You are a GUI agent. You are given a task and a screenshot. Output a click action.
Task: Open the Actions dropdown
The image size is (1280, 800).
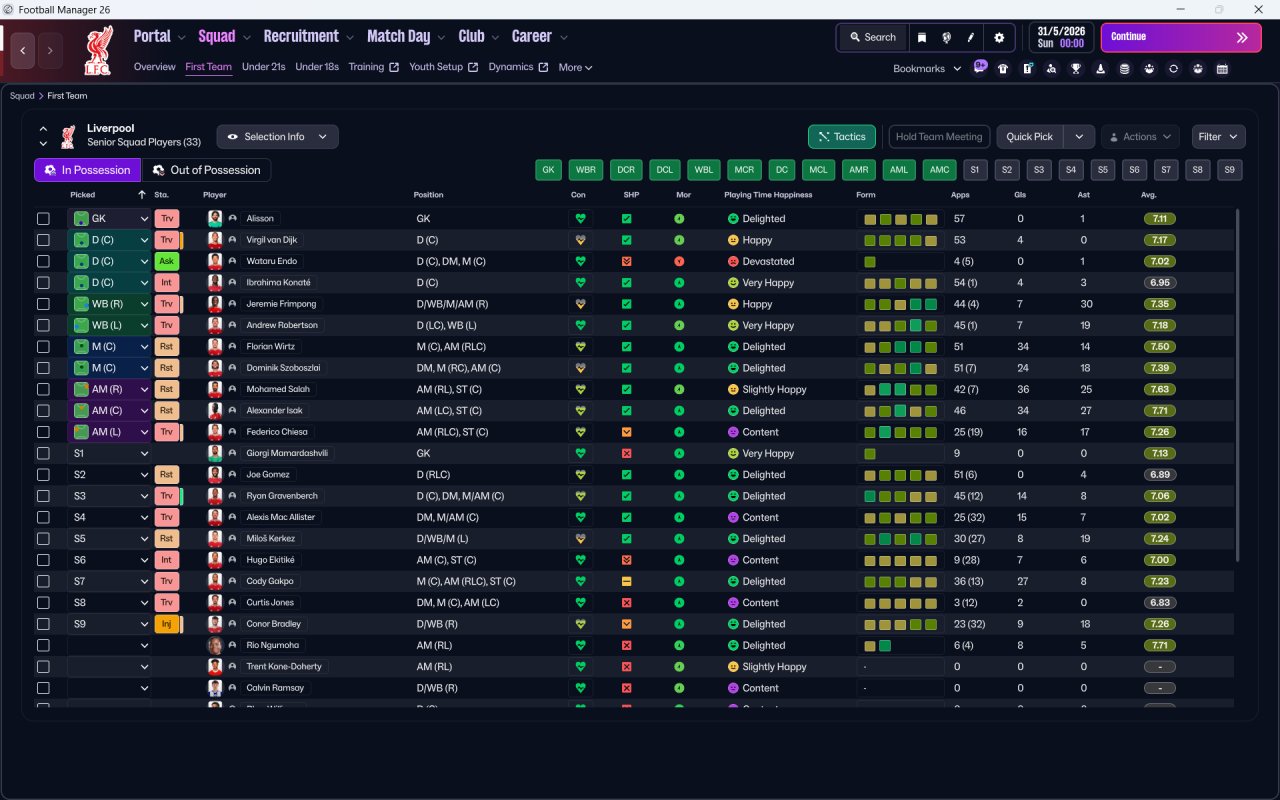[1140, 137]
